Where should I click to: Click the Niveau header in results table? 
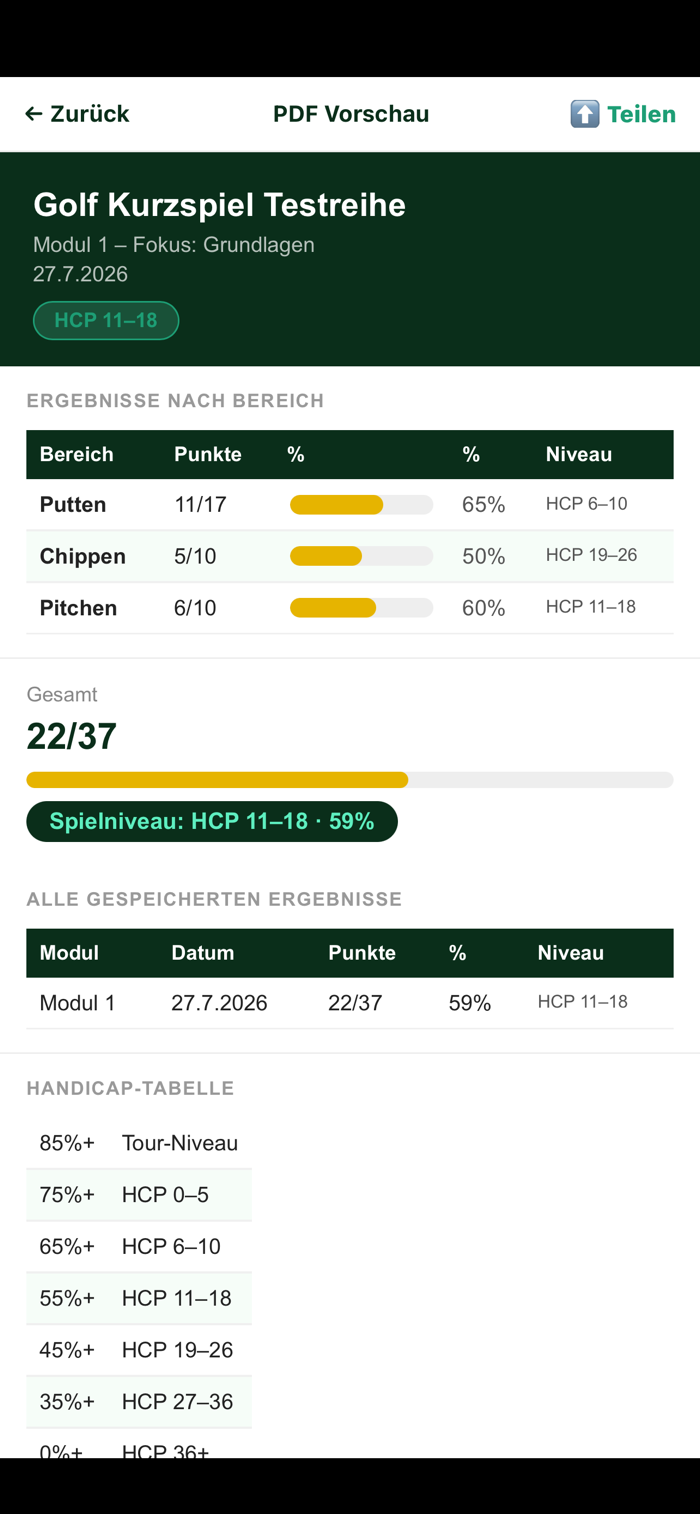[579, 454]
